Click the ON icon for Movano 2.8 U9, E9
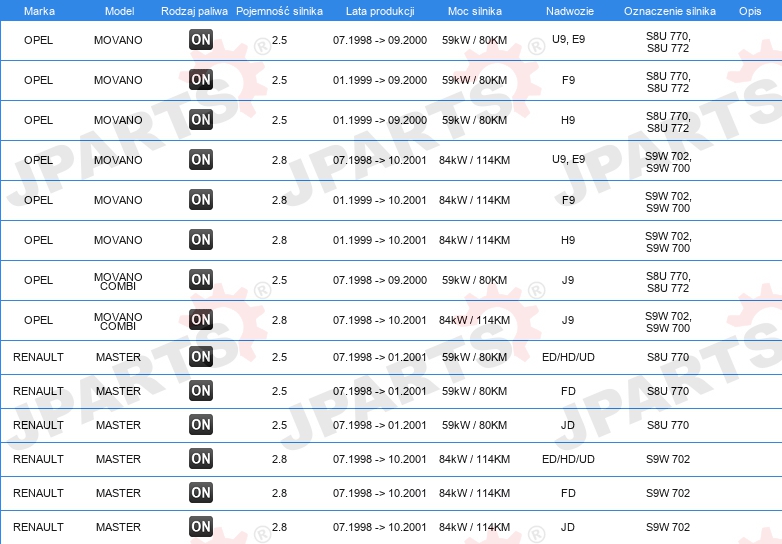Screen dimensions: 782x544 coord(201,160)
